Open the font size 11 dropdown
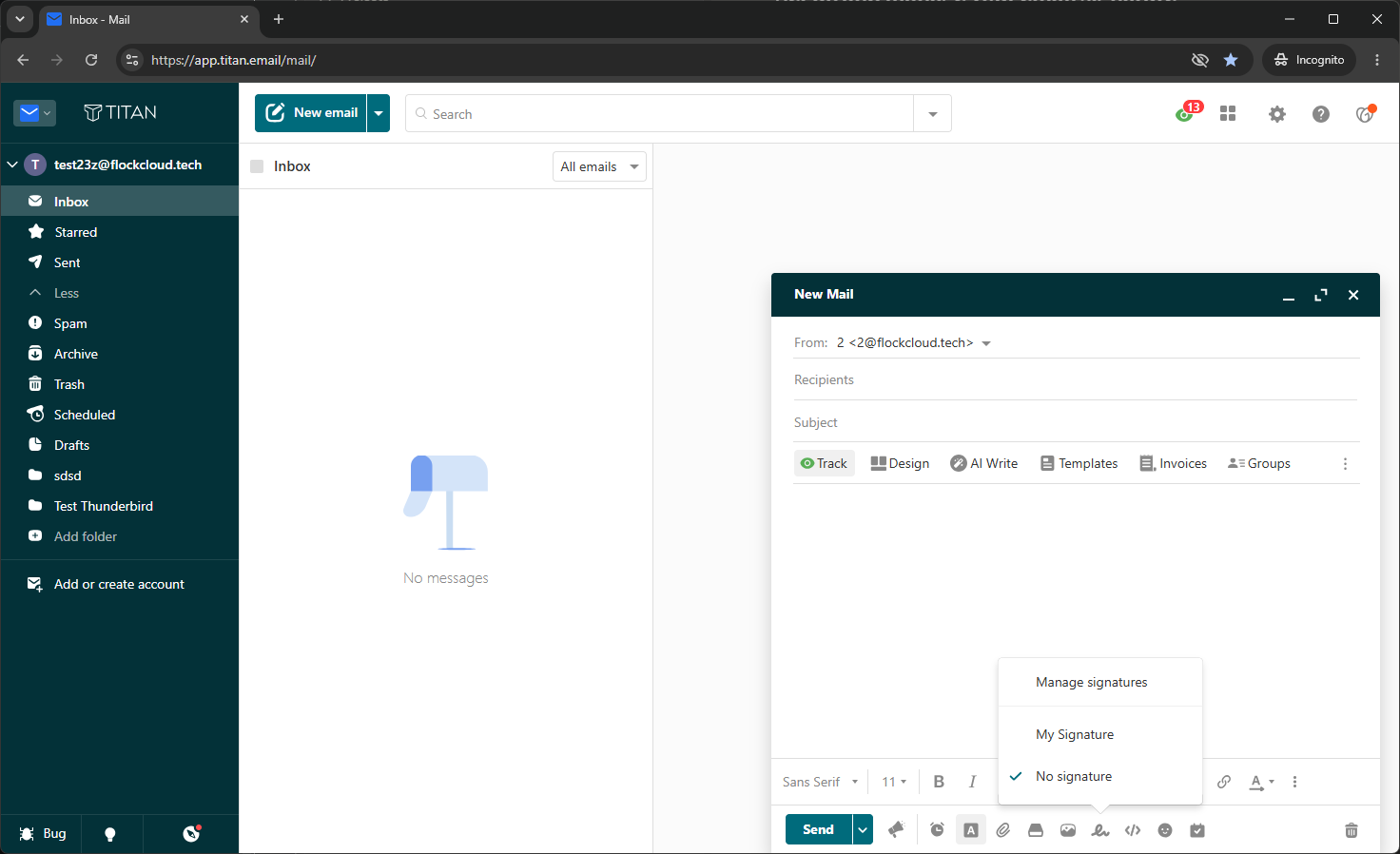 [894, 782]
